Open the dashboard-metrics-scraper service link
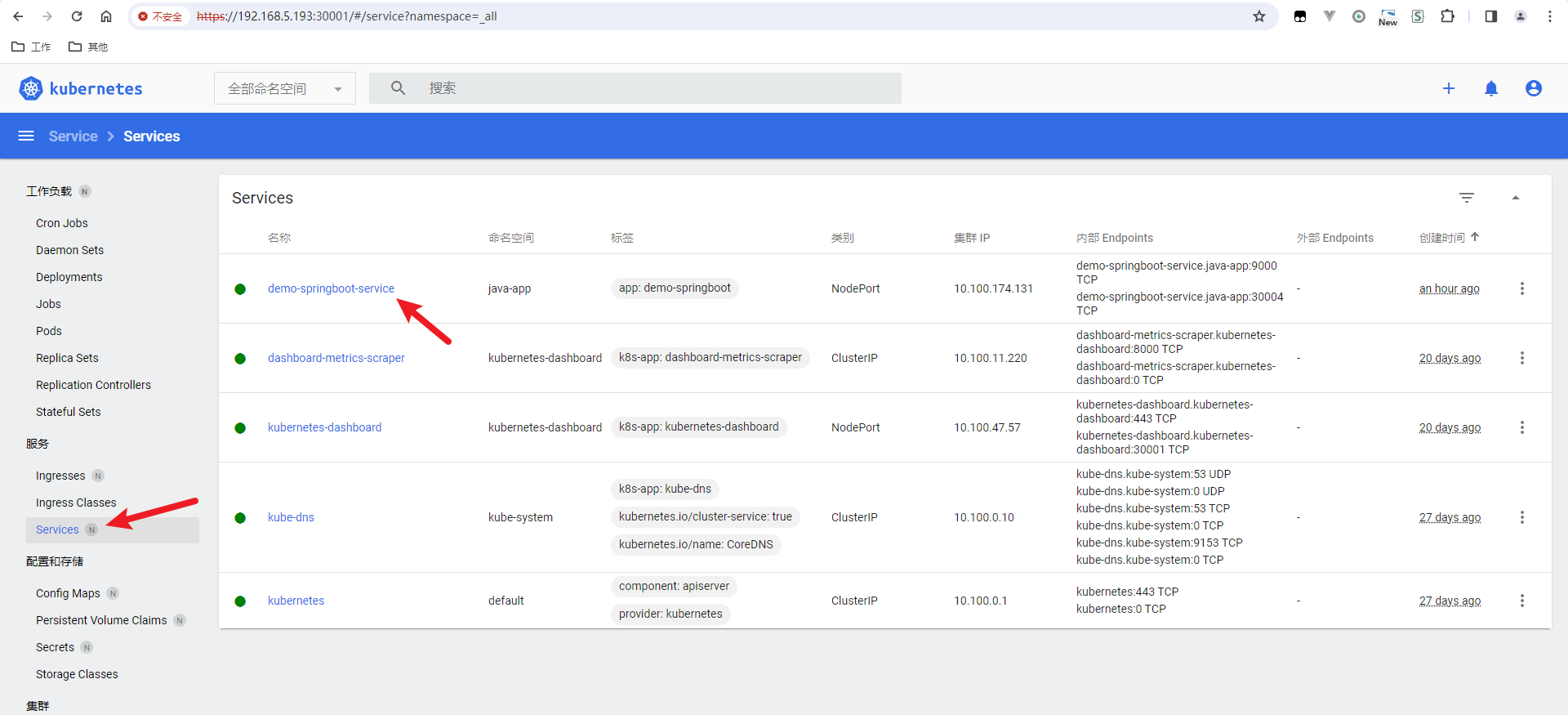Image resolution: width=1568 pixels, height=715 pixels. click(336, 358)
